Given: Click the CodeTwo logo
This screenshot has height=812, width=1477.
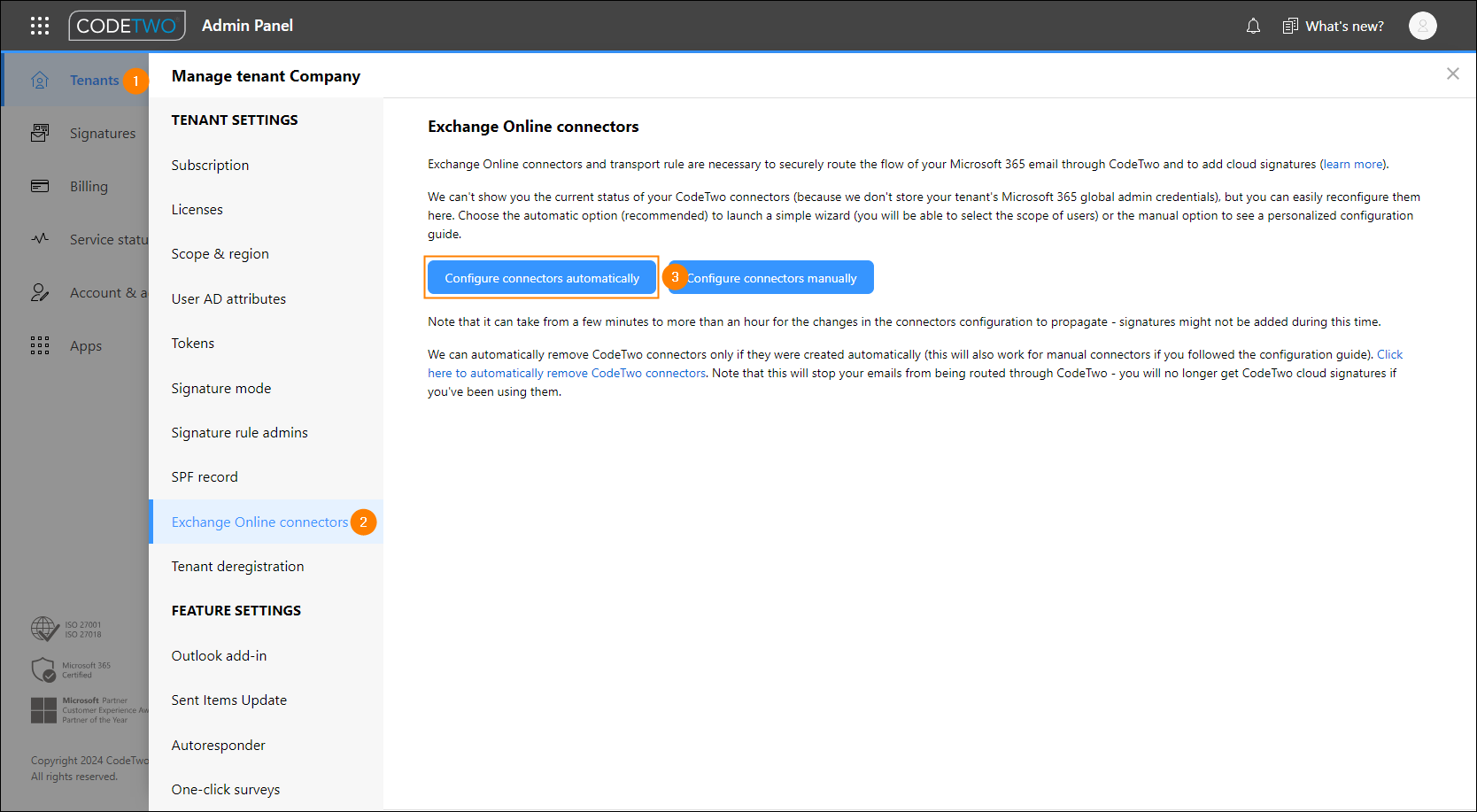Looking at the screenshot, I should [x=128, y=26].
